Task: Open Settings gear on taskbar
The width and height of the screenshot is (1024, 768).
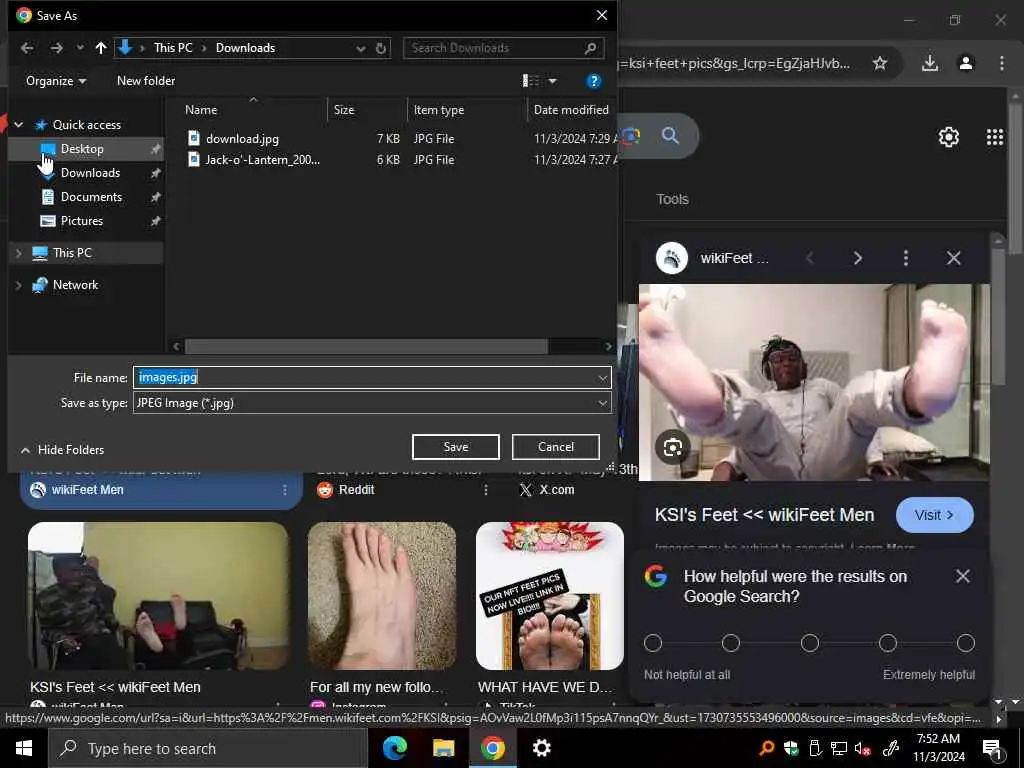Action: [541, 748]
